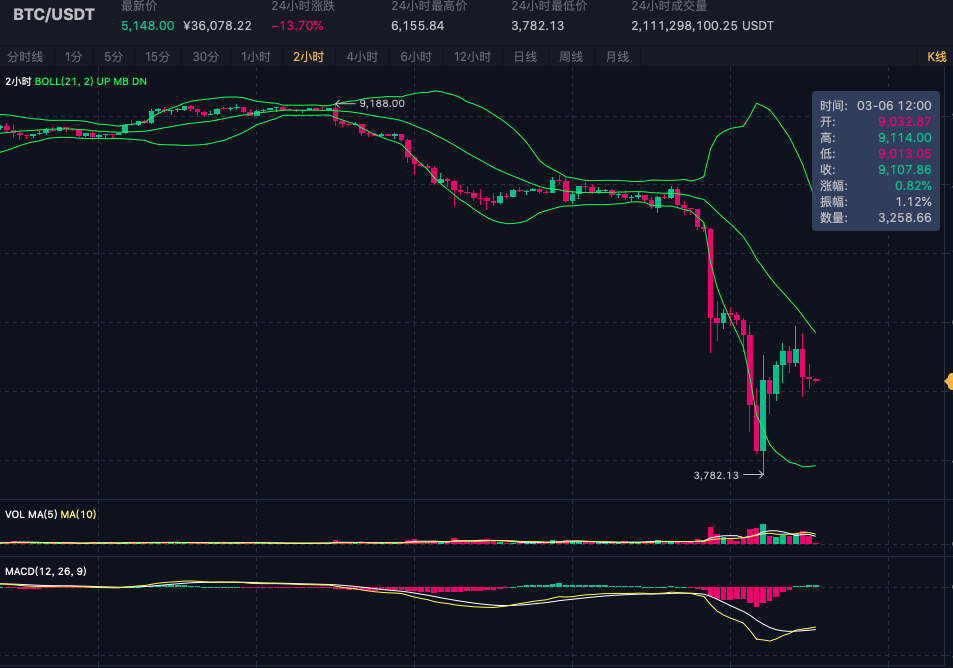The image size is (953, 668).
Task: Click the tooltip 数量 value 3,258.66
Action: 904,218
